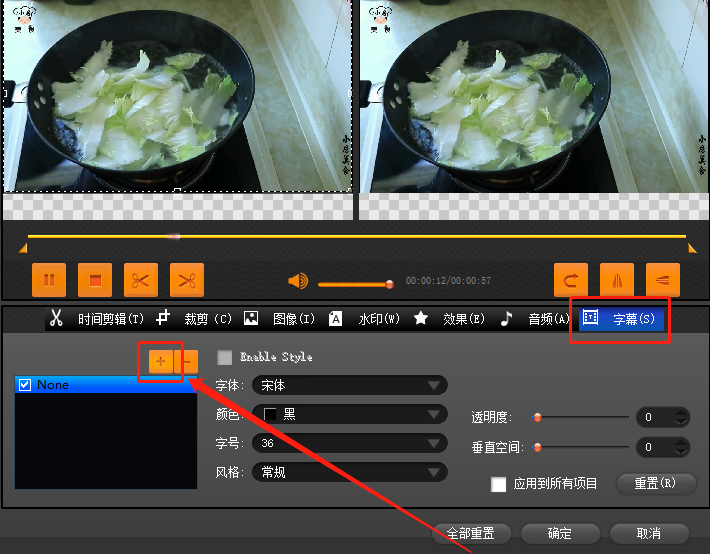Cancel with the 取消 button

point(649,534)
